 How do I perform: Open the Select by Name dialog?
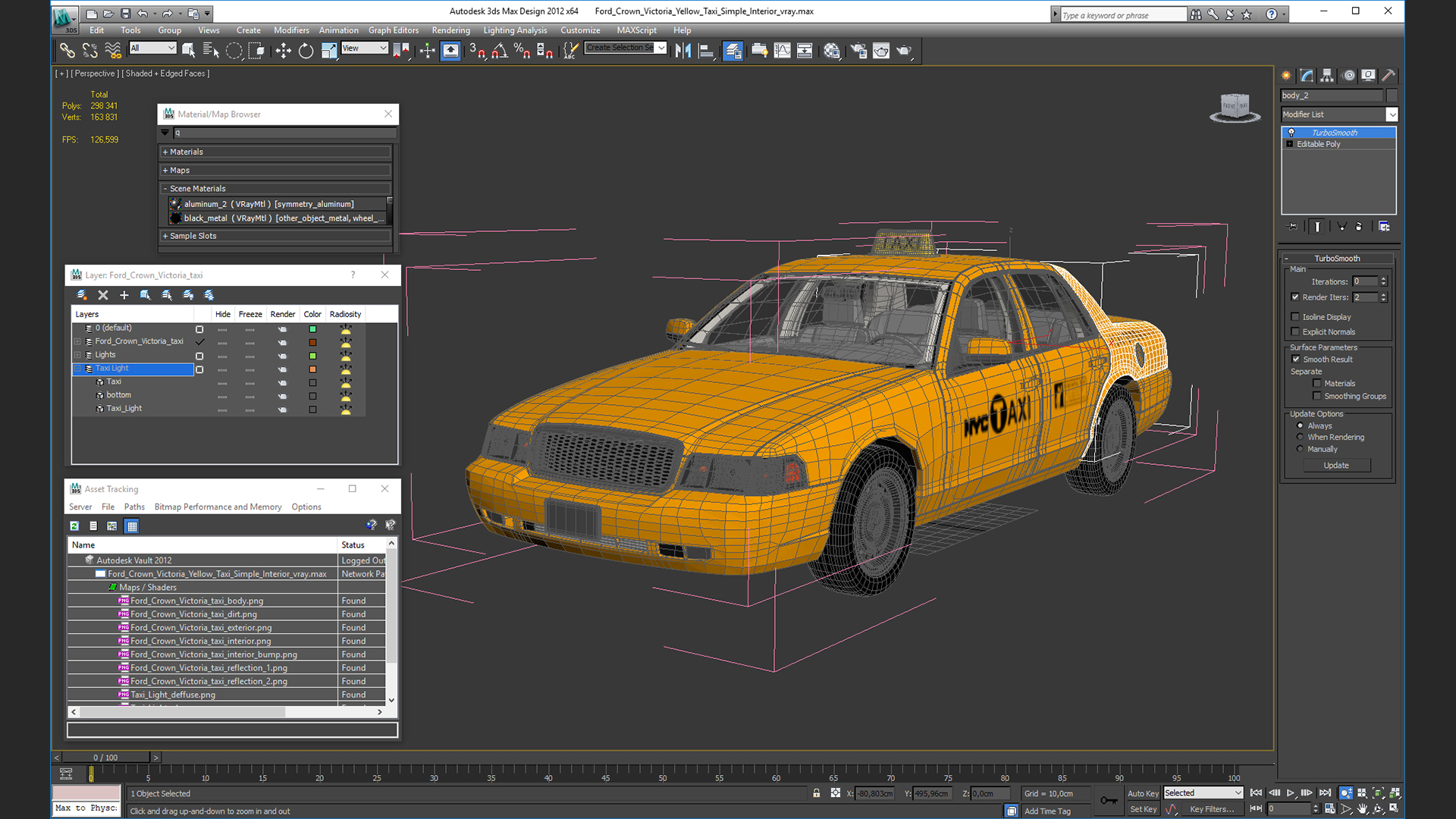point(211,51)
